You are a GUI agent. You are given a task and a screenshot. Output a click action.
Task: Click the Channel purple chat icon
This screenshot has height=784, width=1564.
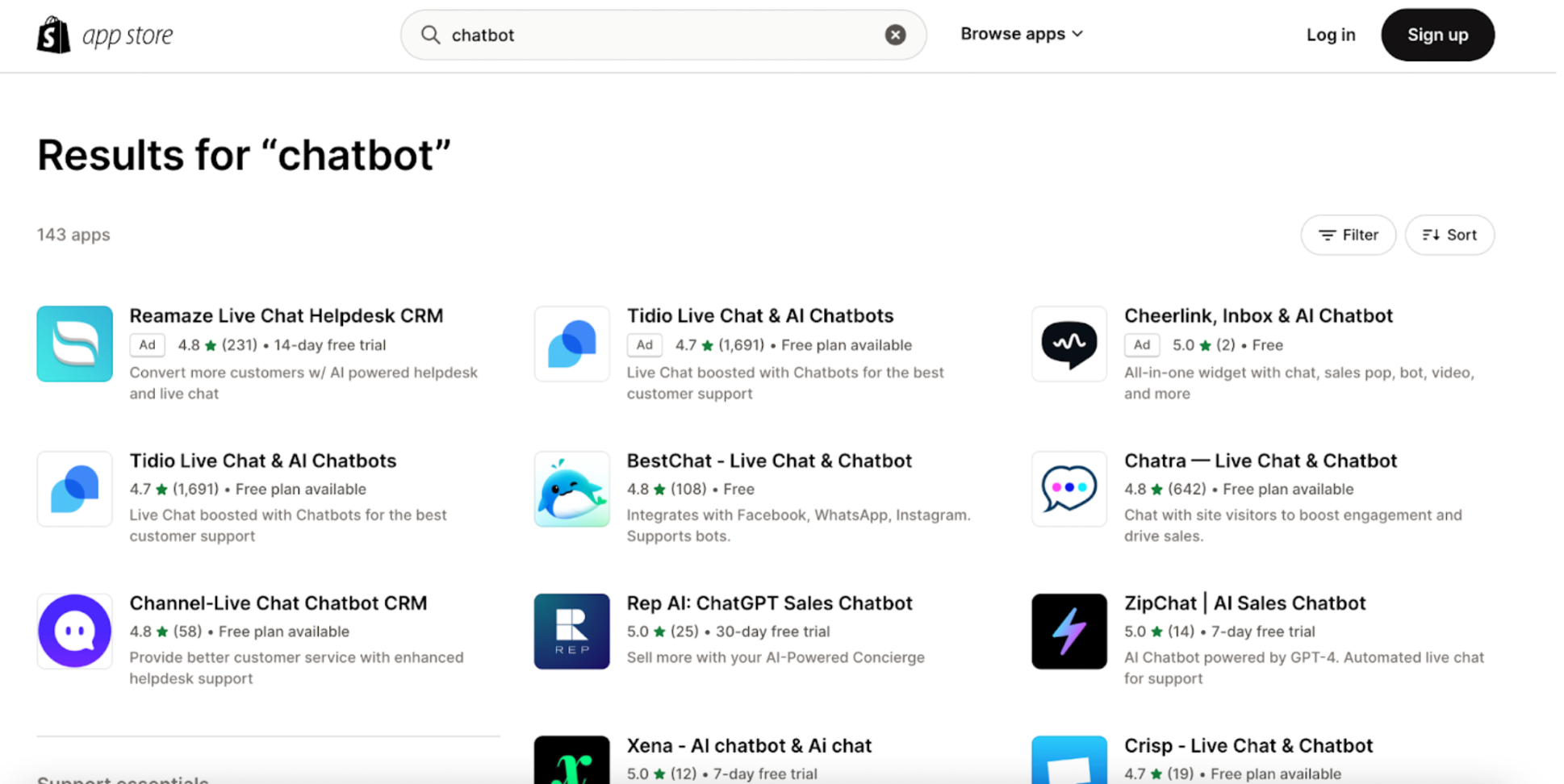[74, 632]
